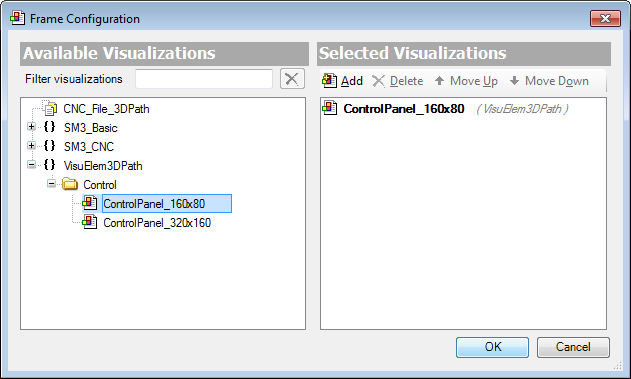Viewport: 631px width, 379px height.
Task: Click the Delete X icon in toolbar
Action: (378, 81)
